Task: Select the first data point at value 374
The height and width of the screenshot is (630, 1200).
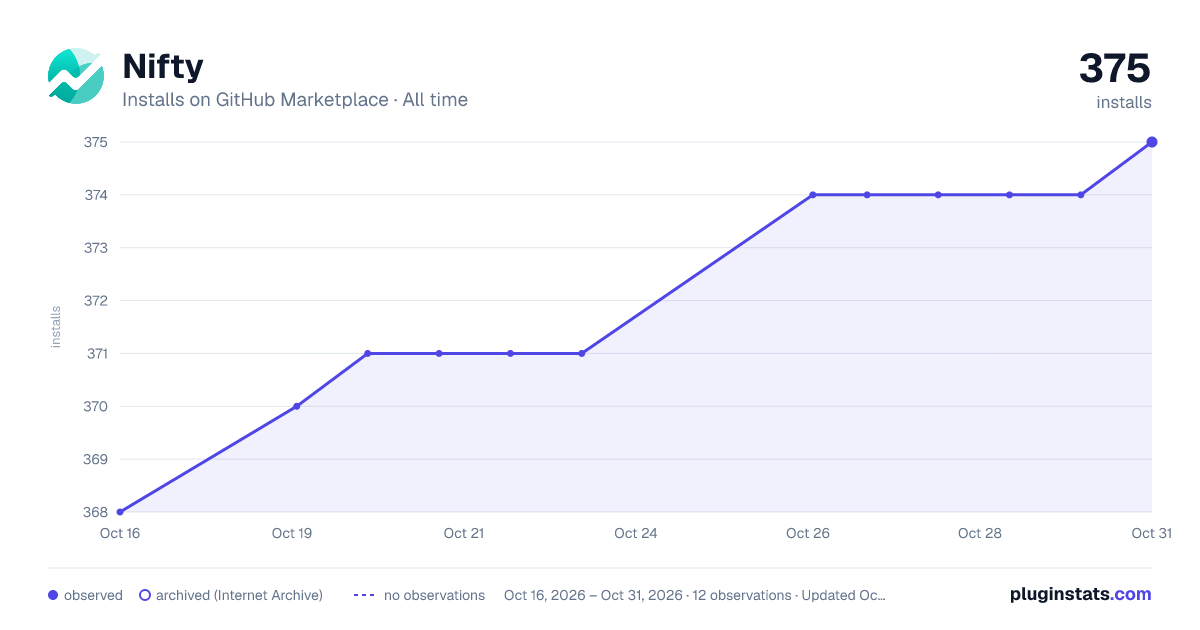Action: tap(813, 195)
